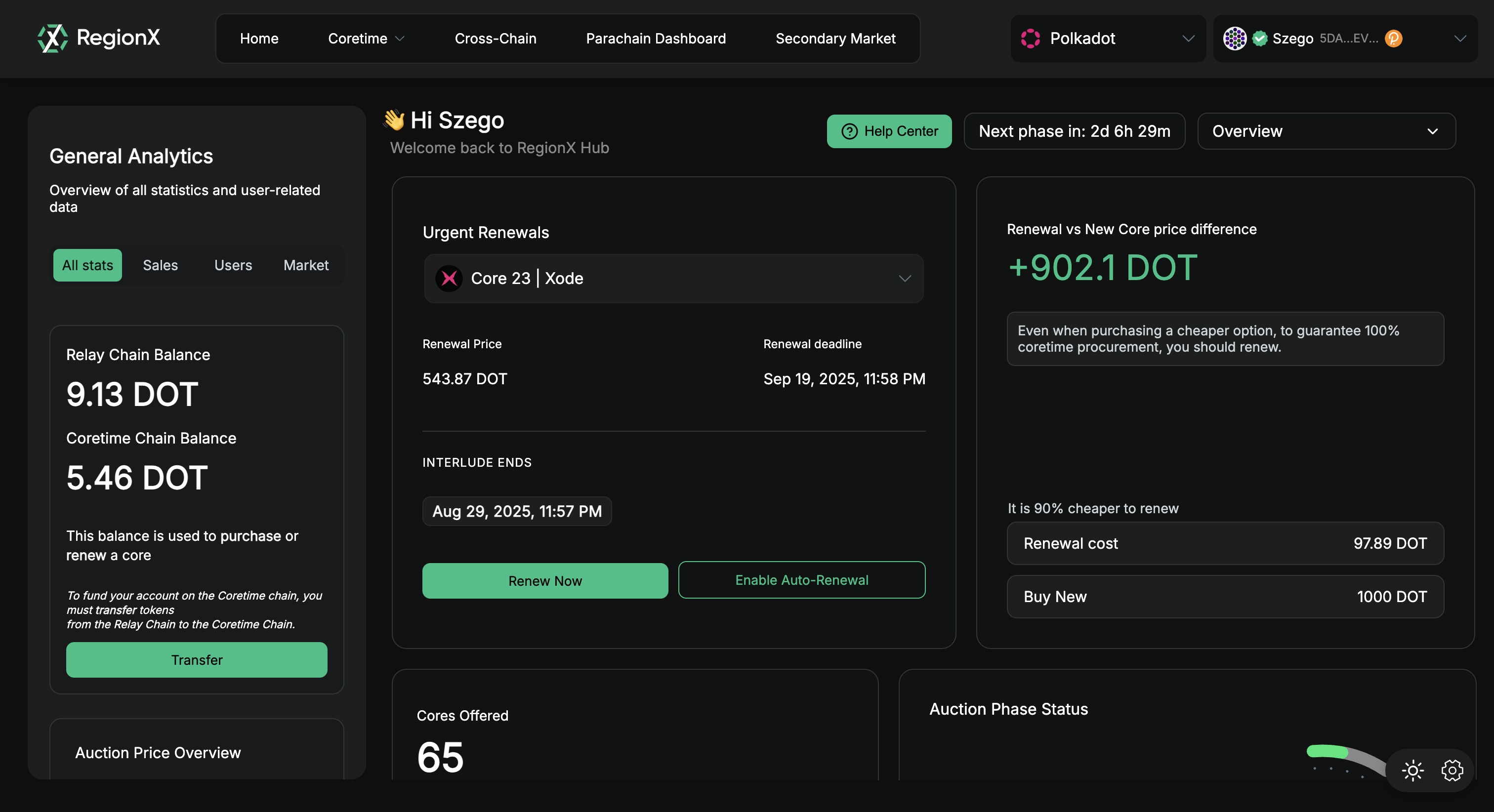The height and width of the screenshot is (812, 1494).
Task: Click the Next phase countdown chip
Action: click(x=1074, y=131)
